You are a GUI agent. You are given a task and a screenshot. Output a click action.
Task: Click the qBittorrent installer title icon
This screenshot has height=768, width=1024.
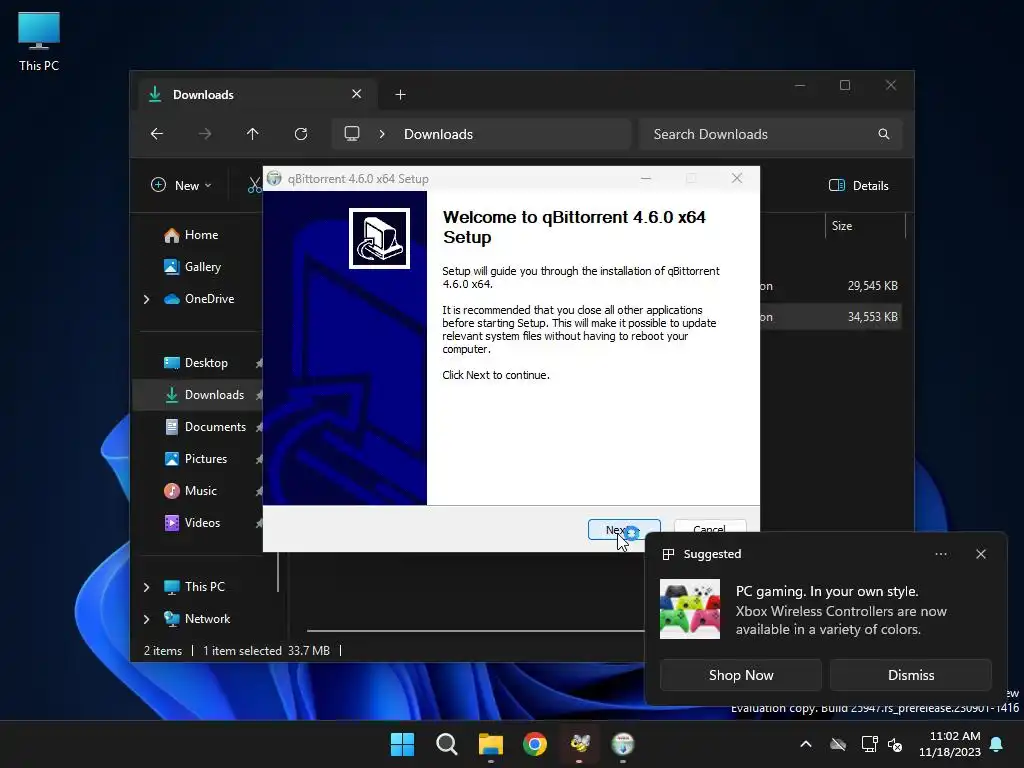coord(274,178)
